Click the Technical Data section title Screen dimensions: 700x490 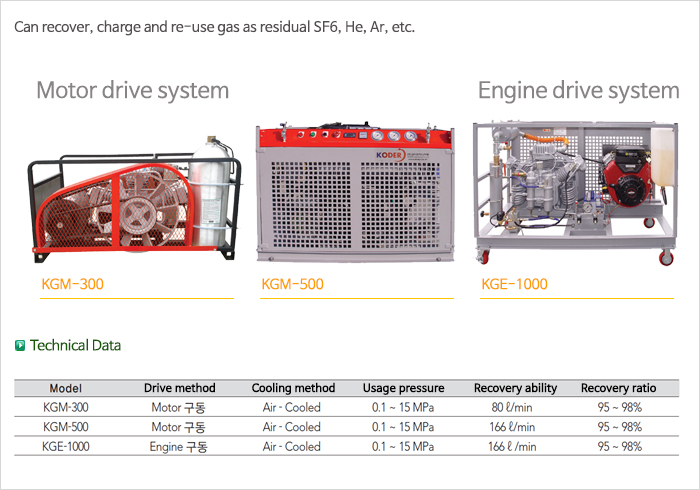click(x=75, y=345)
